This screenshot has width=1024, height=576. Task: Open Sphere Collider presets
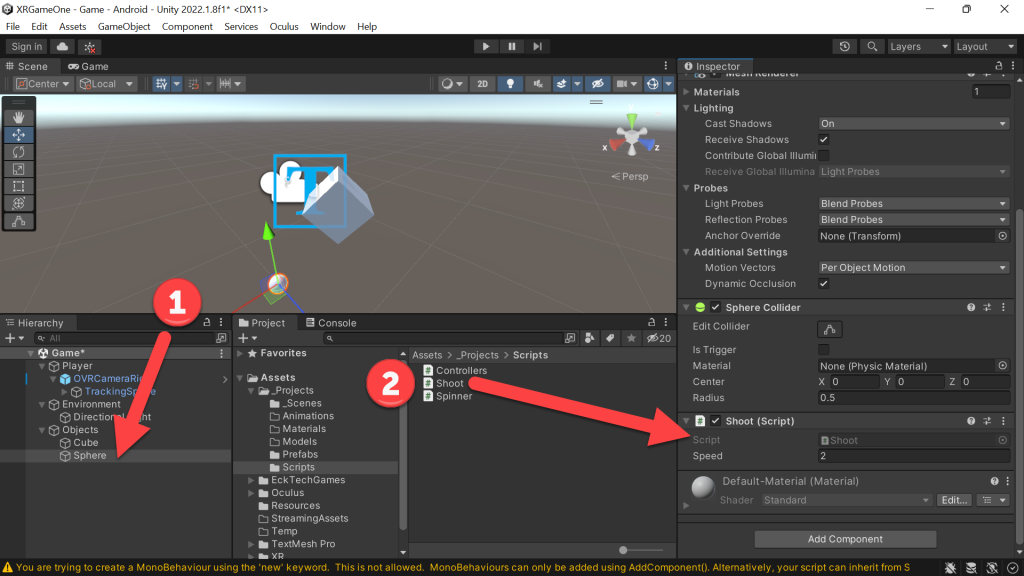pyautogui.click(x=987, y=308)
